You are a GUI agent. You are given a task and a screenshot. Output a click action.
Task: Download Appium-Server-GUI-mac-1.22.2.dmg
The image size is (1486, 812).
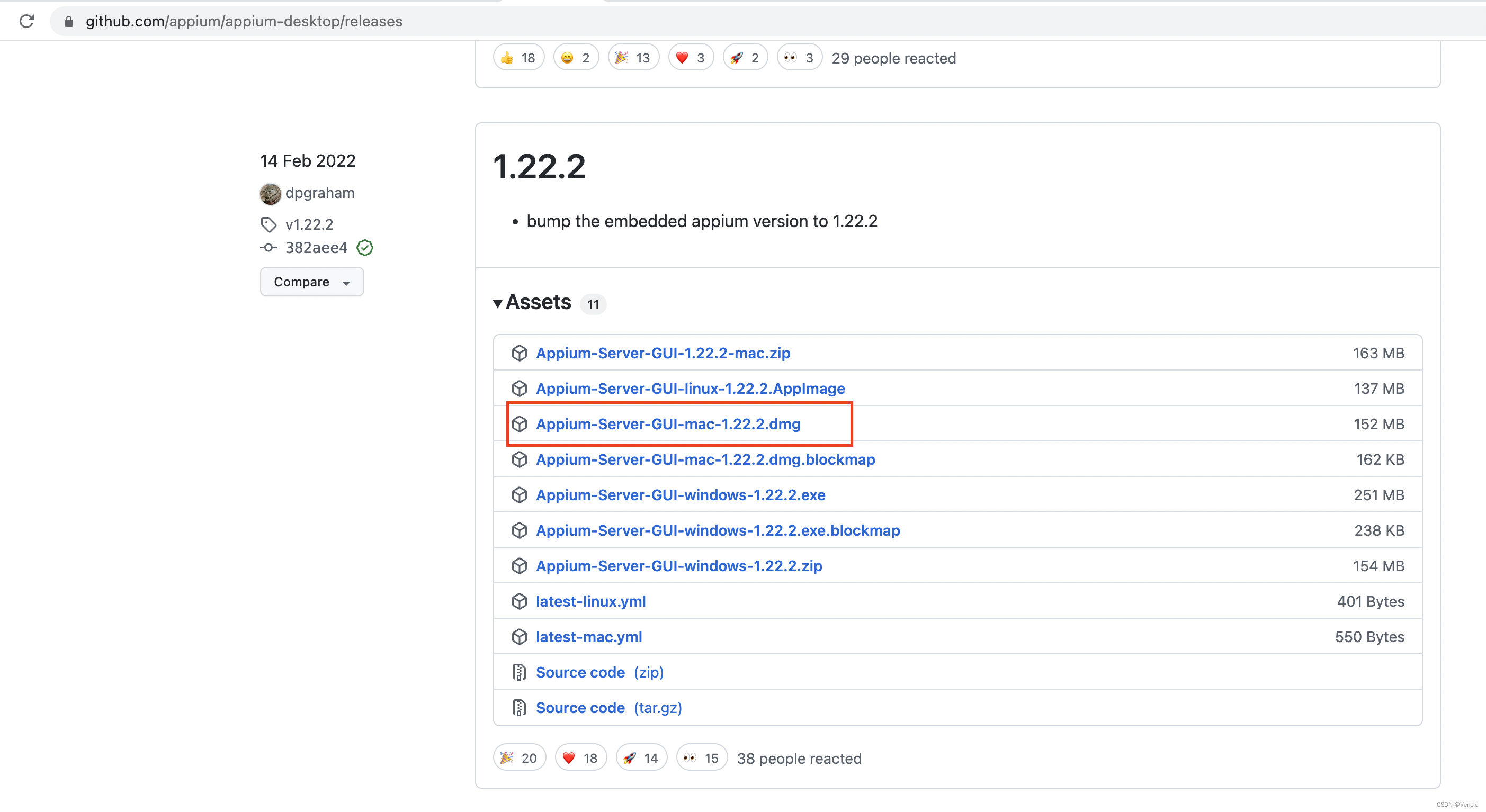click(x=668, y=424)
